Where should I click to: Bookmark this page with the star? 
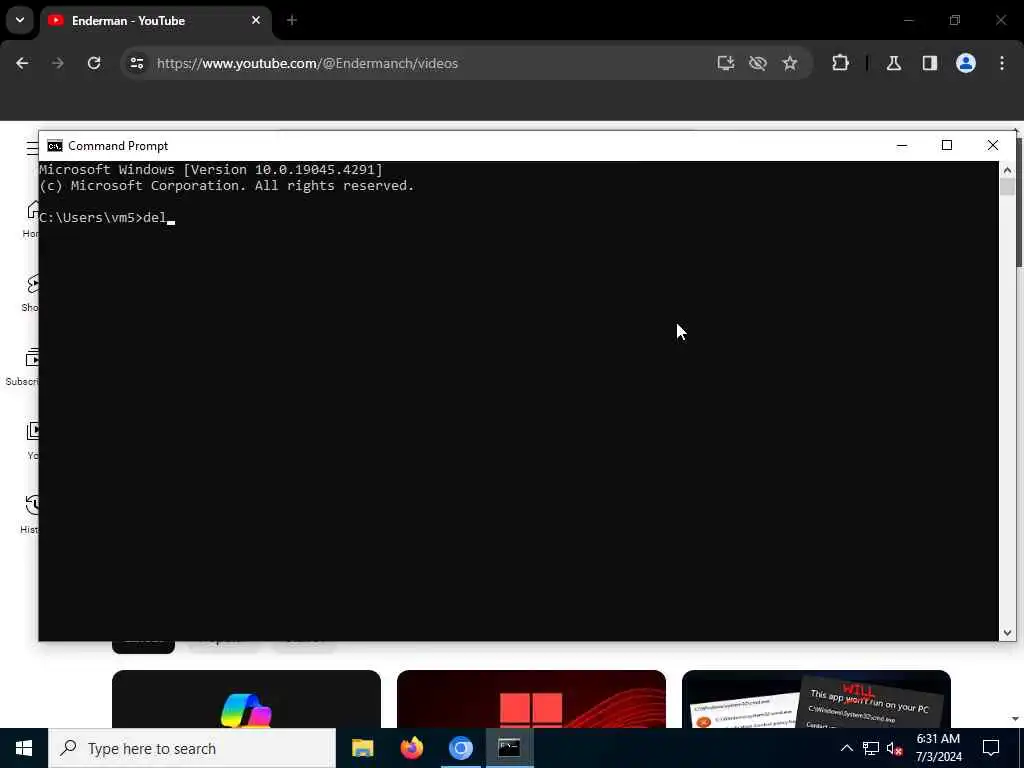coord(790,63)
